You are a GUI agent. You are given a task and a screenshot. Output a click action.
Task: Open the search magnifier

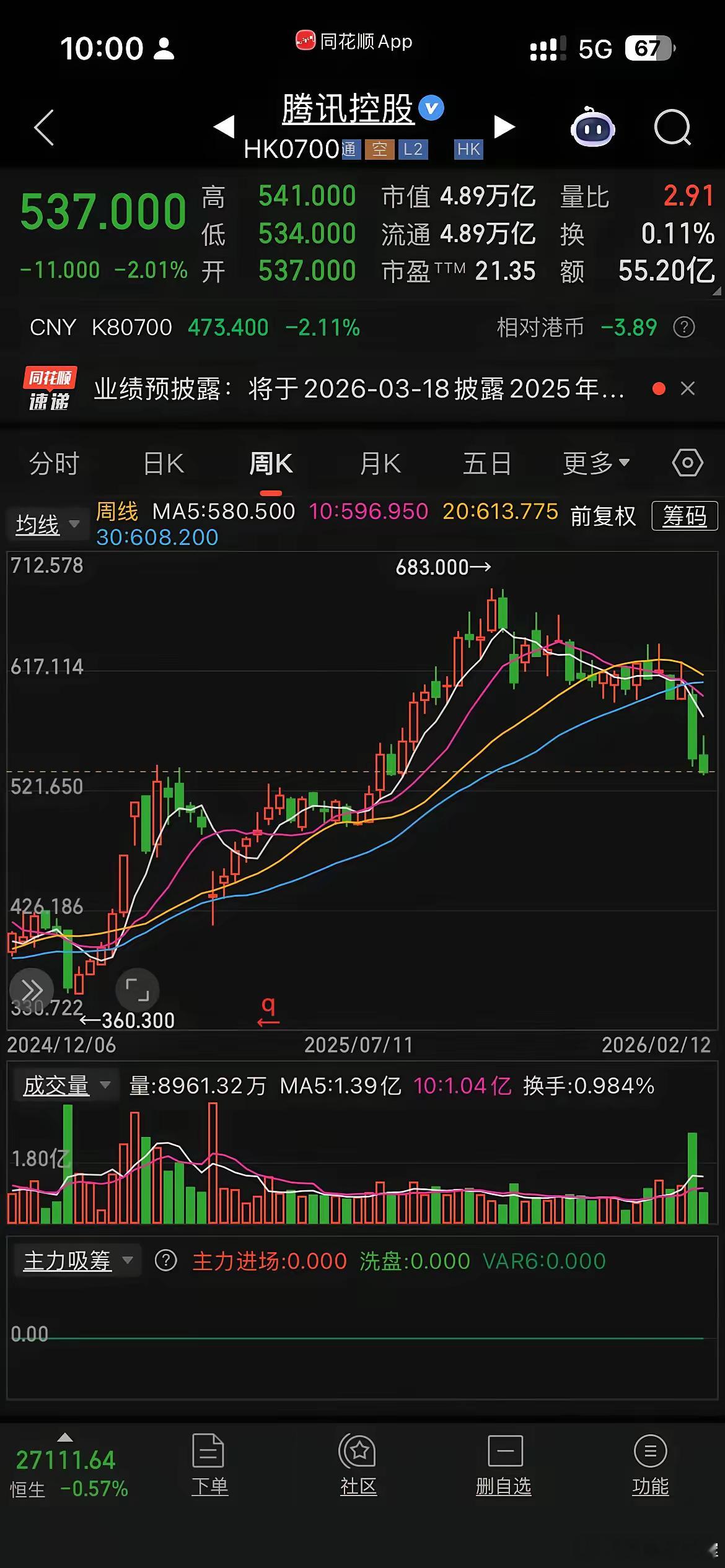[x=672, y=128]
